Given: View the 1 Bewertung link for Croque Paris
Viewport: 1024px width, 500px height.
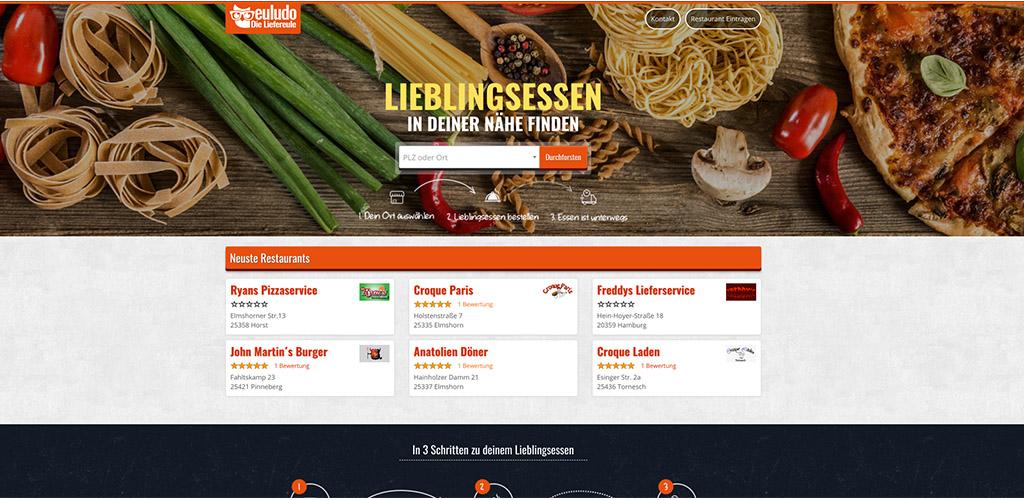Looking at the screenshot, I should pyautogui.click(x=475, y=304).
